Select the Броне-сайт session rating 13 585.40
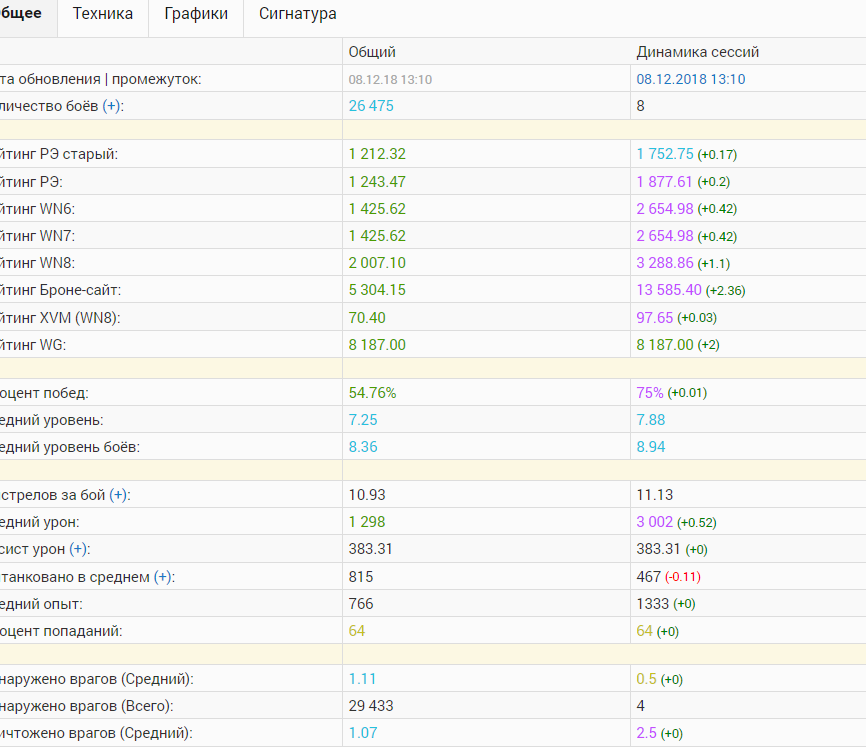 pos(668,290)
